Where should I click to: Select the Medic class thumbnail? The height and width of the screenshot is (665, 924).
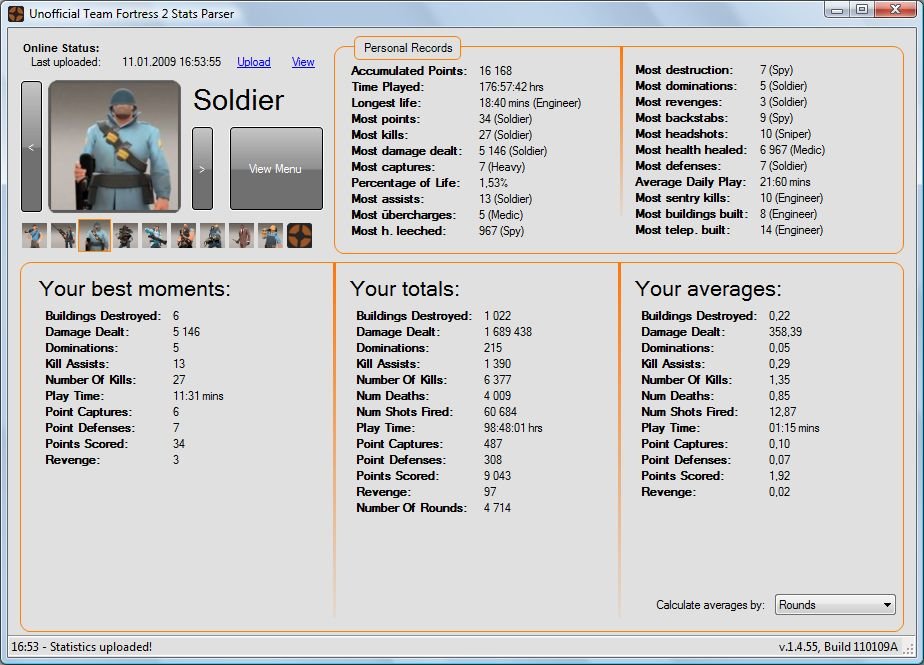(x=155, y=236)
